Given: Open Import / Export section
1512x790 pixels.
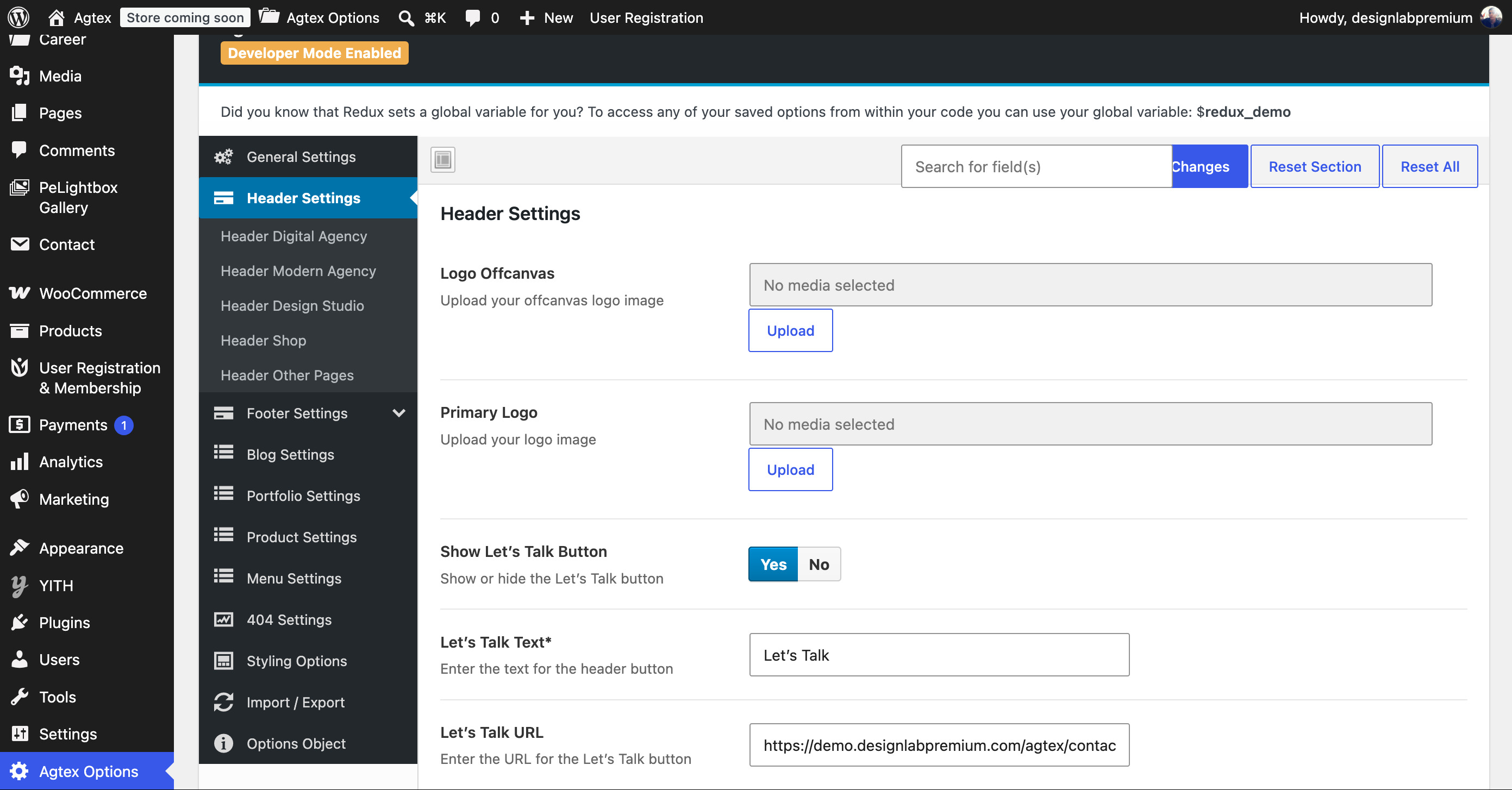Looking at the screenshot, I should (308, 702).
